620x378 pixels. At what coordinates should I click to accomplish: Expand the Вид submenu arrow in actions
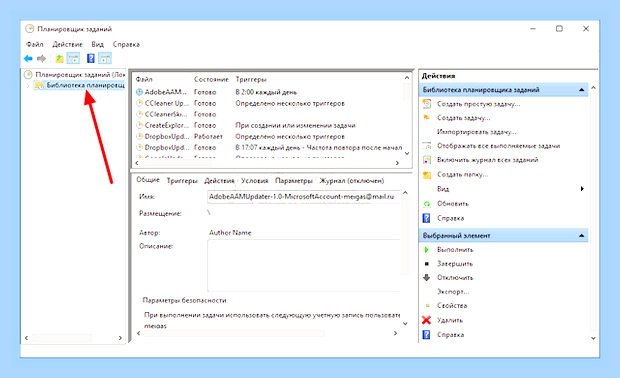click(582, 189)
